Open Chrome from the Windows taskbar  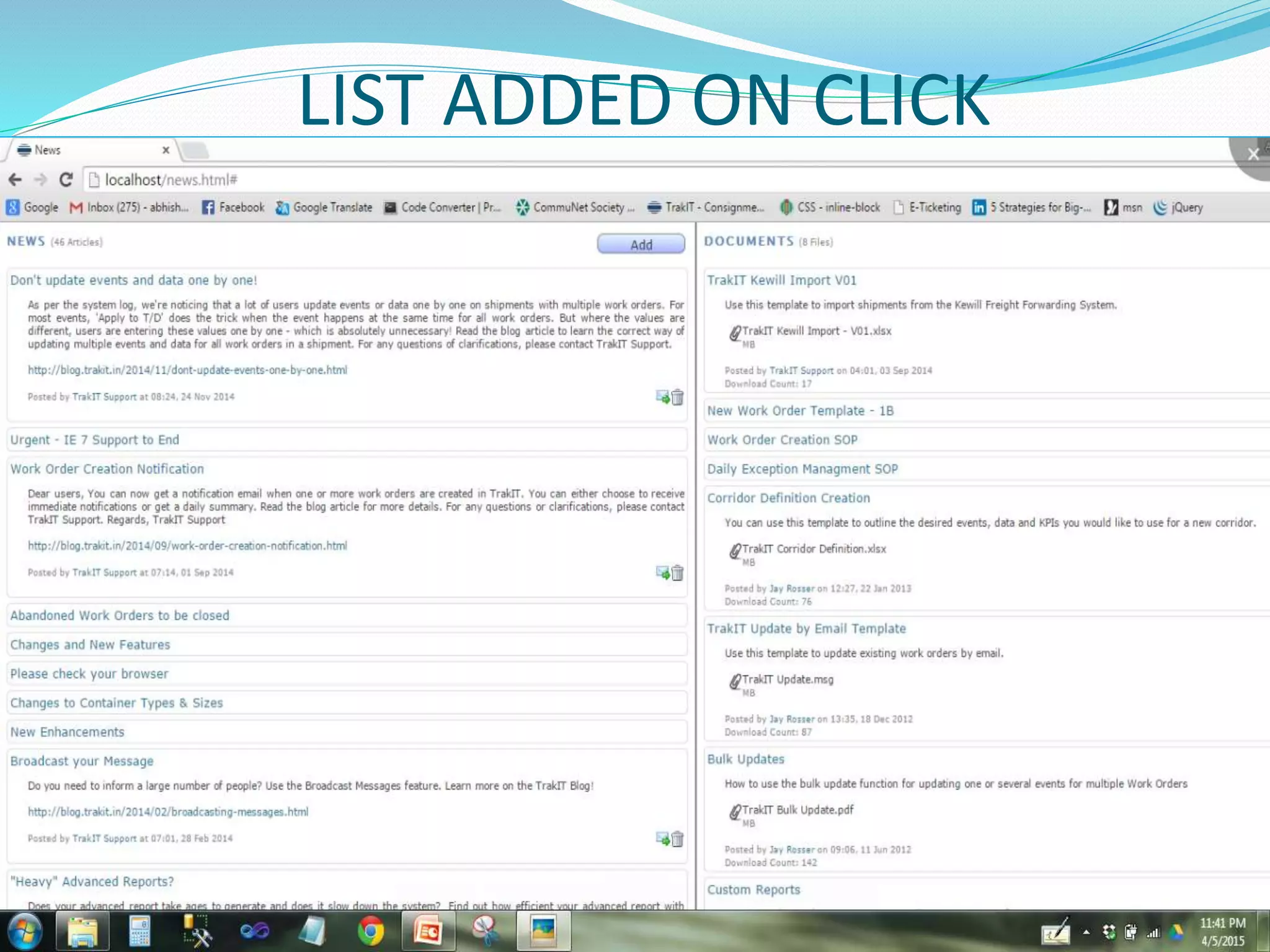[370, 932]
